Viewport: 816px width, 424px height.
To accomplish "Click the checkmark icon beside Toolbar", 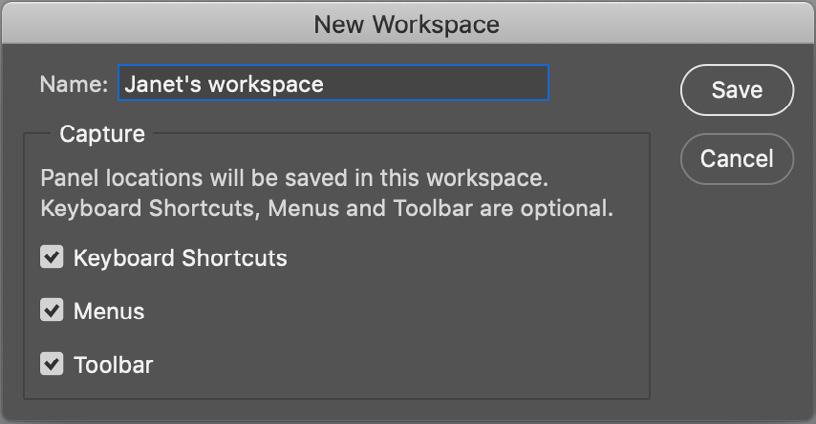I will click(52, 364).
